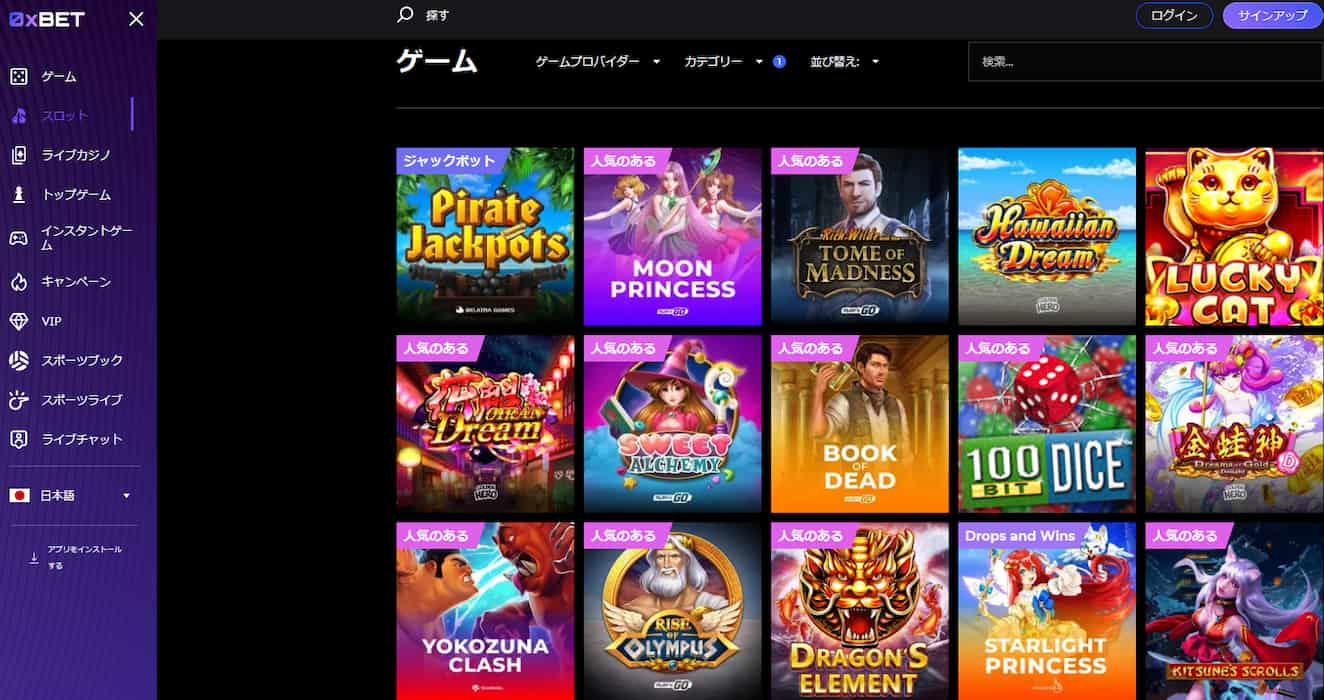The height and width of the screenshot is (700, 1324).
Task: Open the 日本語 language selector
Action: click(70, 496)
